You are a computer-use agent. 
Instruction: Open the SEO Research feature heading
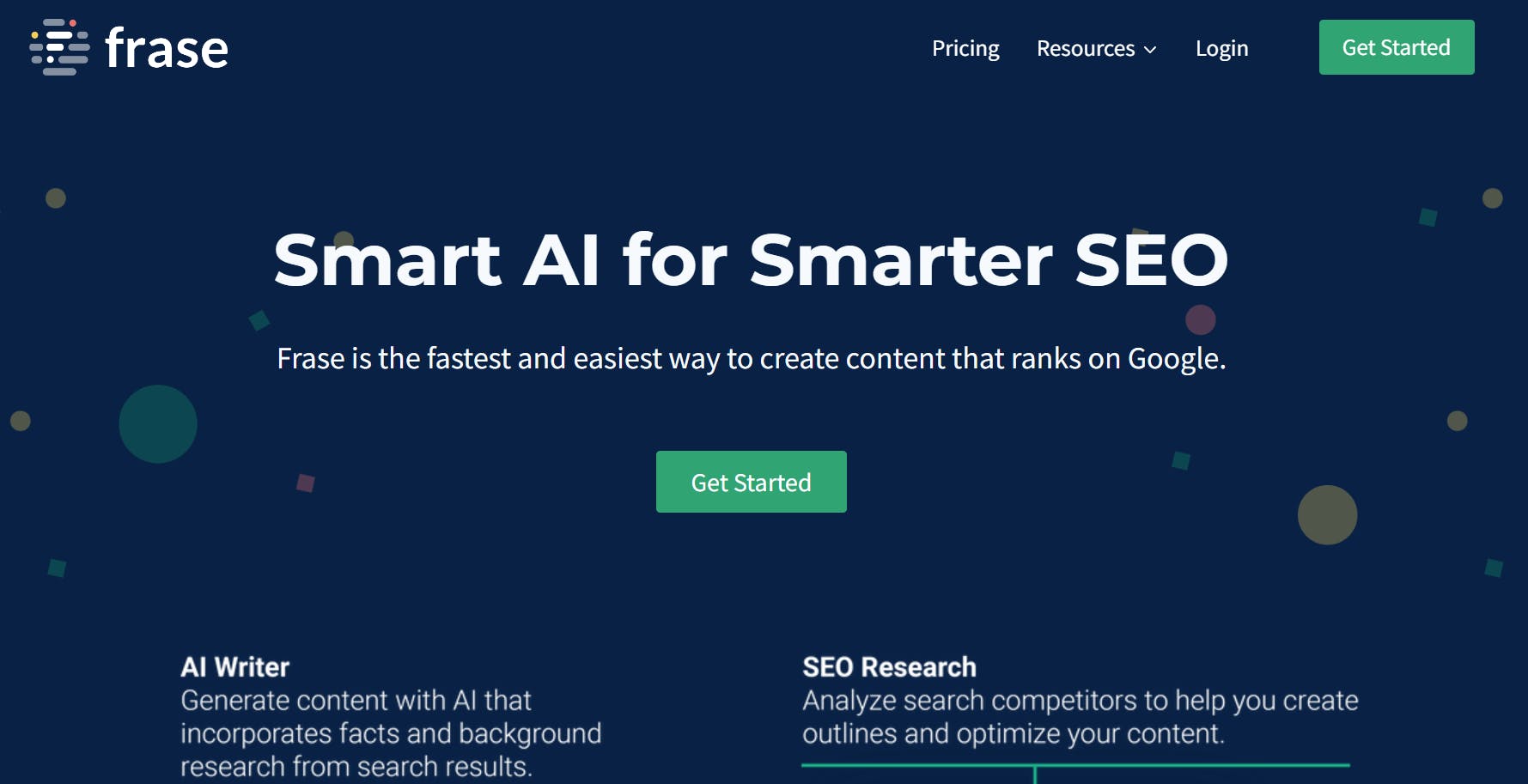[x=889, y=667]
